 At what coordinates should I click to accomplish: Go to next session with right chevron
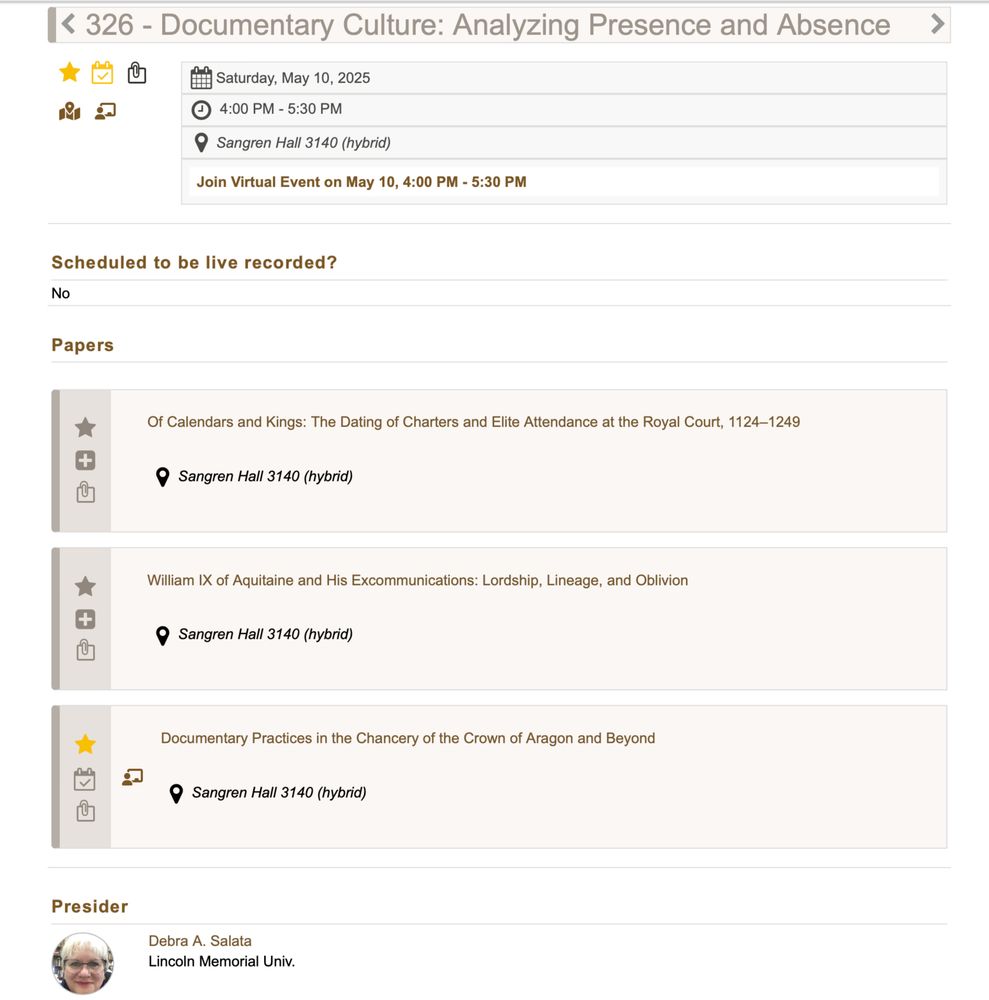pos(937,24)
